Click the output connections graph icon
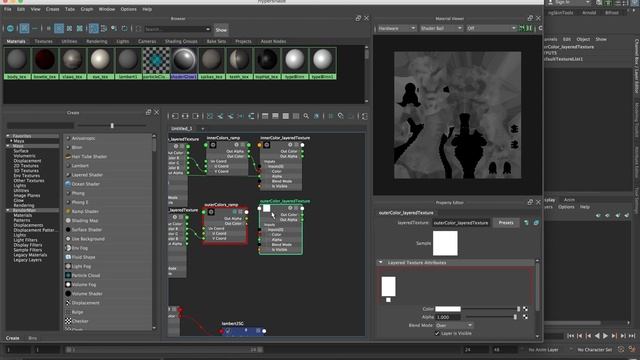The width and height of the screenshot is (640, 360). coord(196,116)
